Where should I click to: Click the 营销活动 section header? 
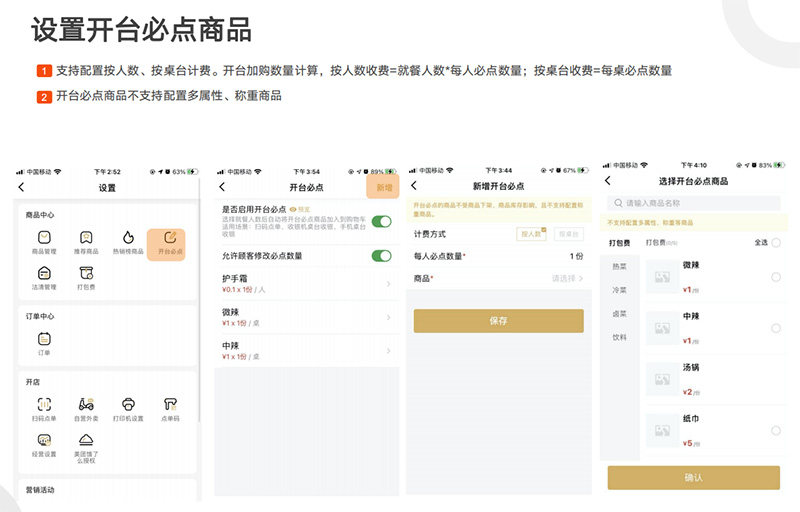[40, 490]
